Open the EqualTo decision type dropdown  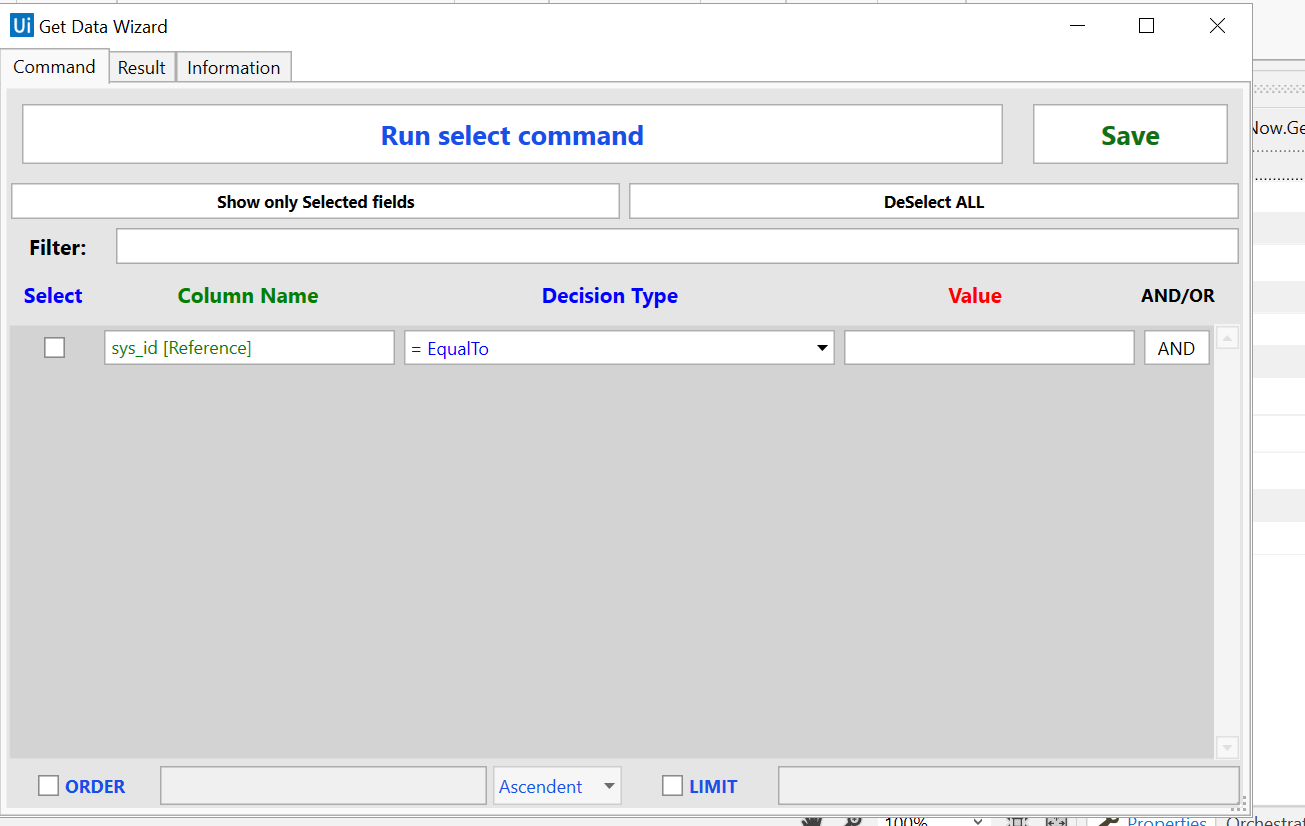tap(619, 348)
